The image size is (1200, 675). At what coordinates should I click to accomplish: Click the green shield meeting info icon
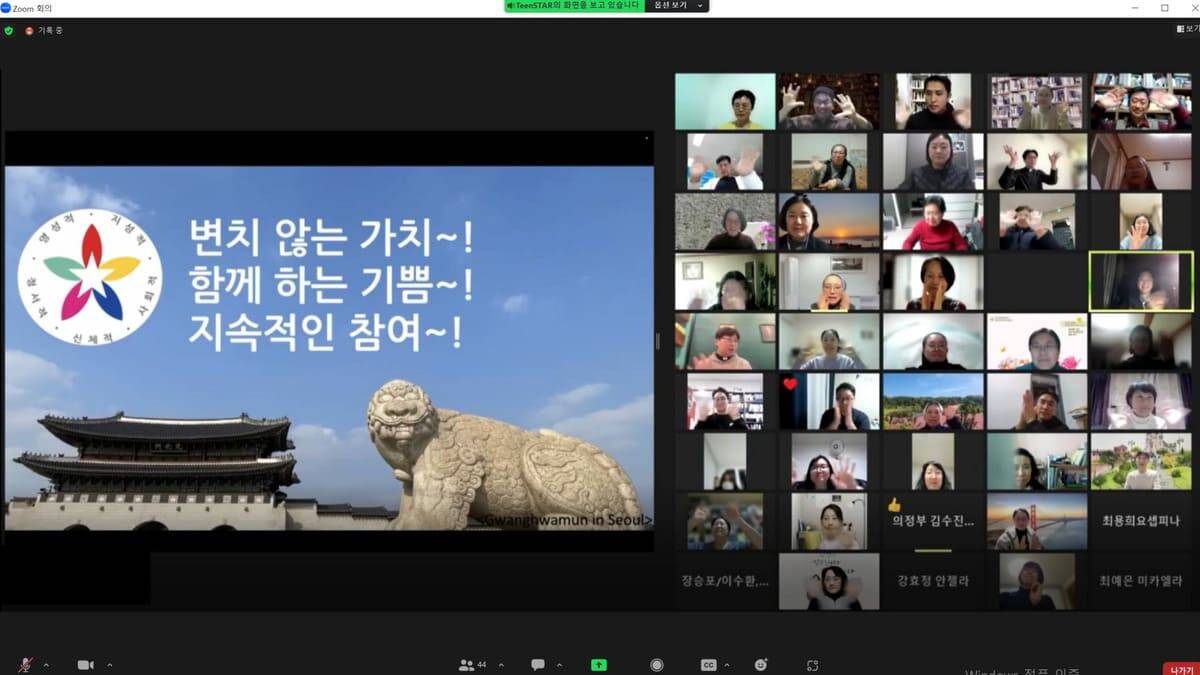pos(9,31)
